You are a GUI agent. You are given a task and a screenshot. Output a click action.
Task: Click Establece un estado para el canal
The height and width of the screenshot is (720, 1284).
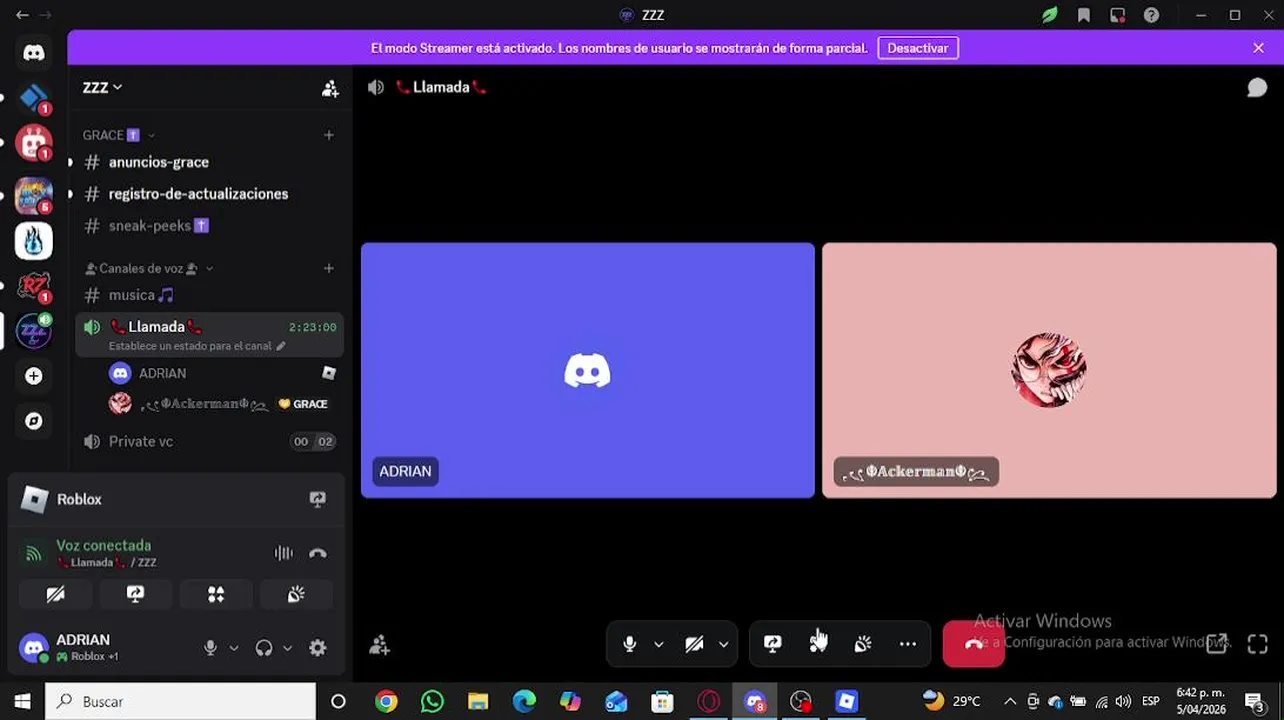190,346
